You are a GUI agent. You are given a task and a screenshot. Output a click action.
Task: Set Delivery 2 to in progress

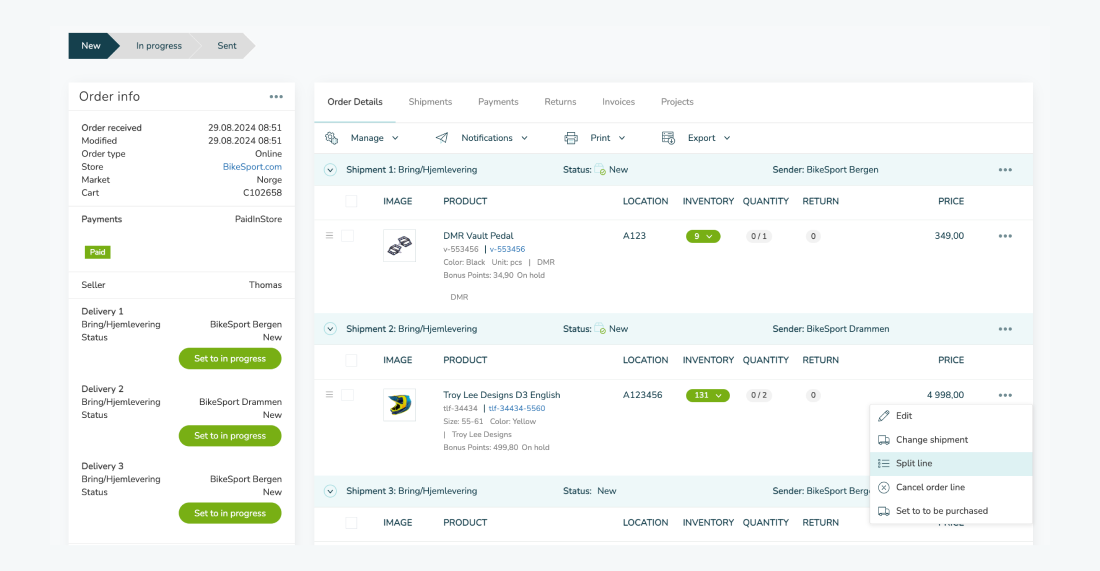coord(230,436)
